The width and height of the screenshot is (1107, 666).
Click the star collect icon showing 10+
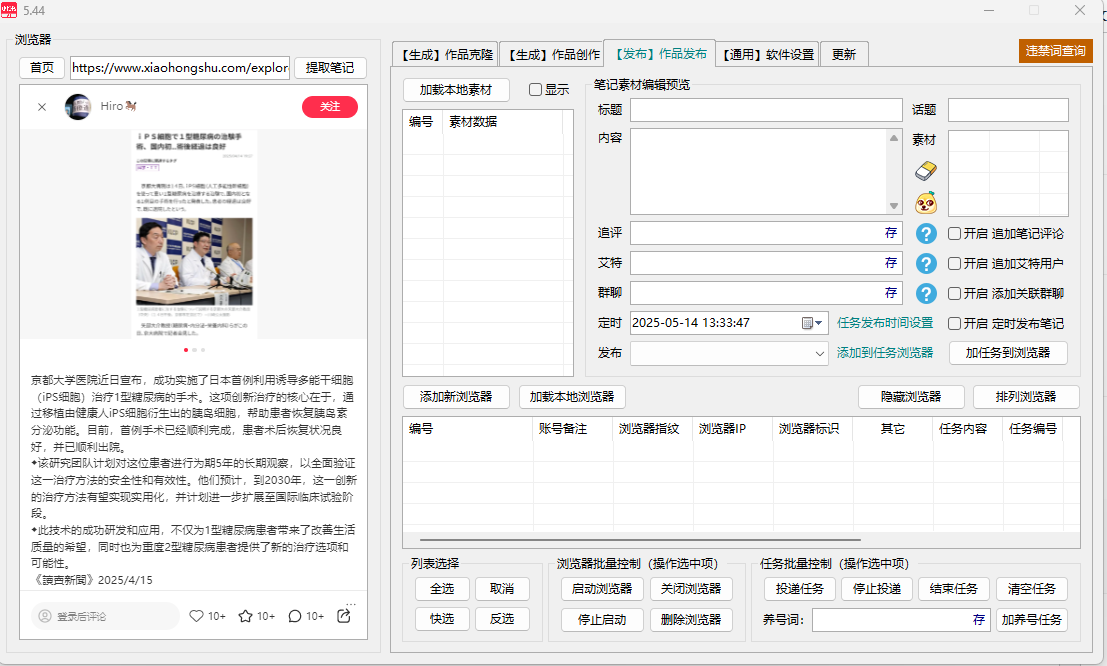point(246,617)
